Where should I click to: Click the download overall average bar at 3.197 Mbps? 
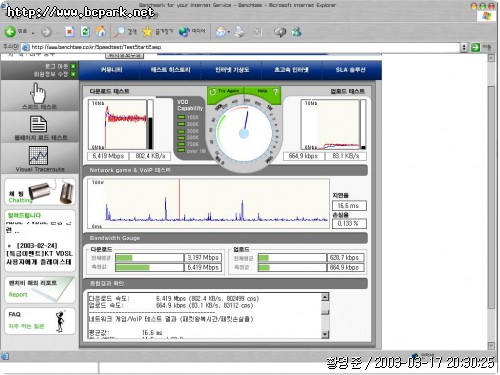149,258
